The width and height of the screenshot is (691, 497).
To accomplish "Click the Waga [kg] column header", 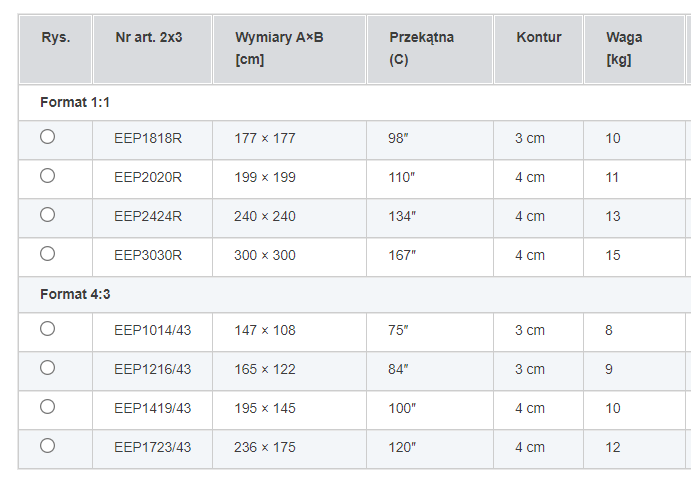I will point(624,48).
